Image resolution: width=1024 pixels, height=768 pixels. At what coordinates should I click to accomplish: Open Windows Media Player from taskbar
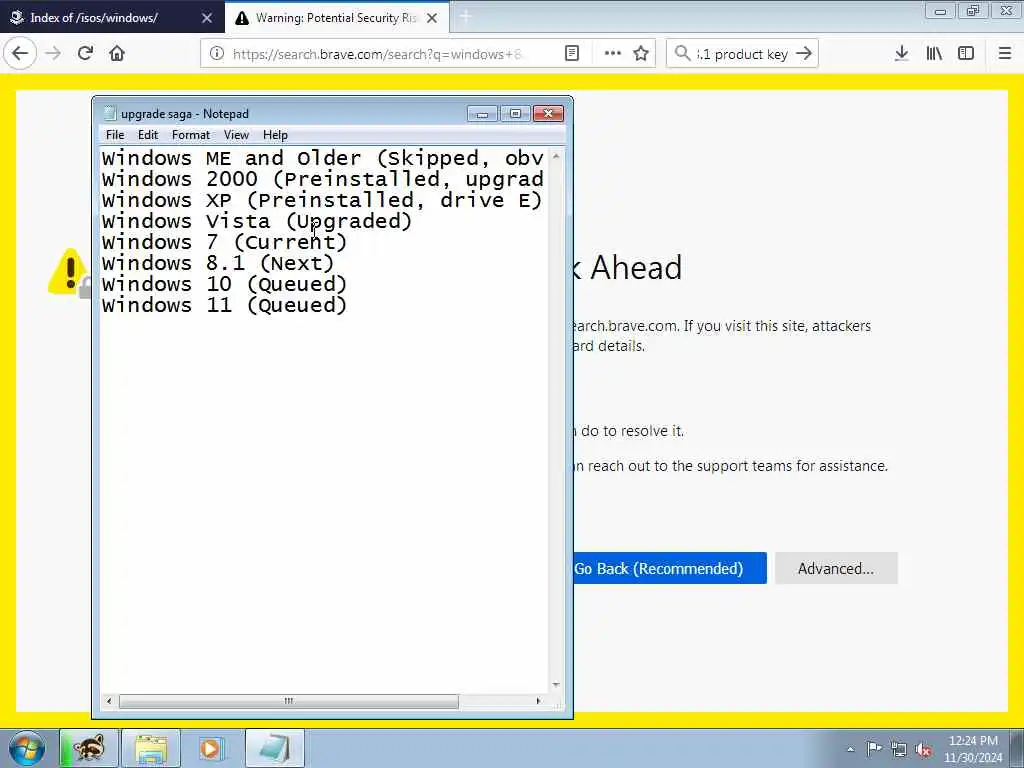[x=211, y=748]
